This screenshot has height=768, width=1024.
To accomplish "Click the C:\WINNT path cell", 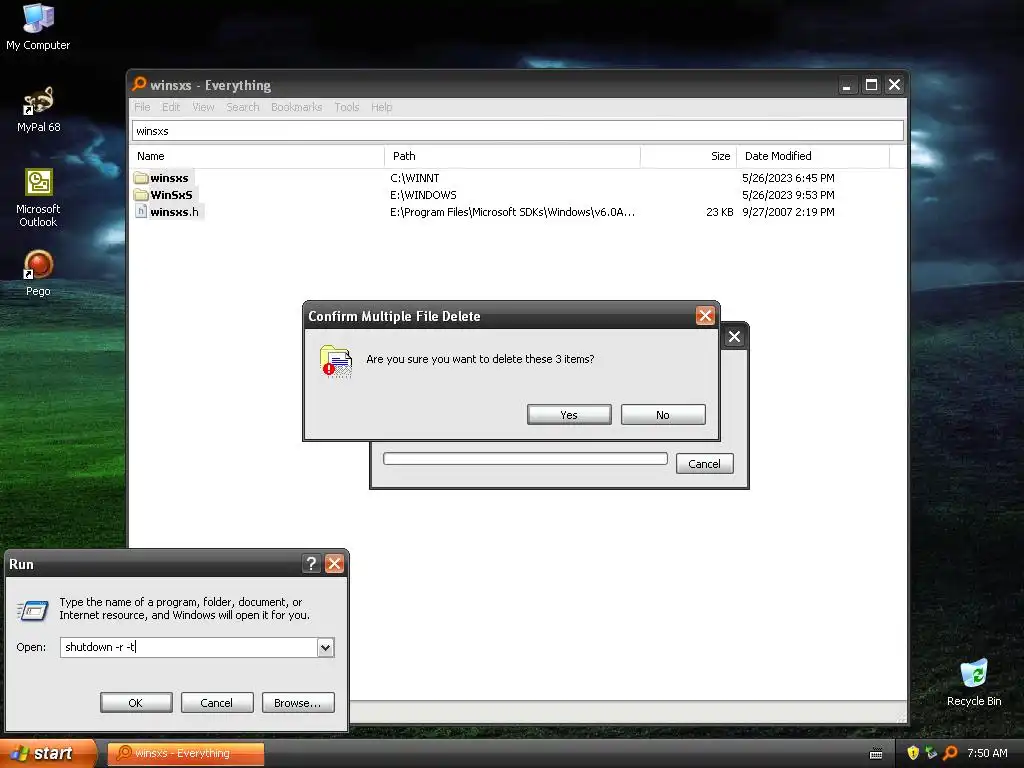I will [415, 178].
